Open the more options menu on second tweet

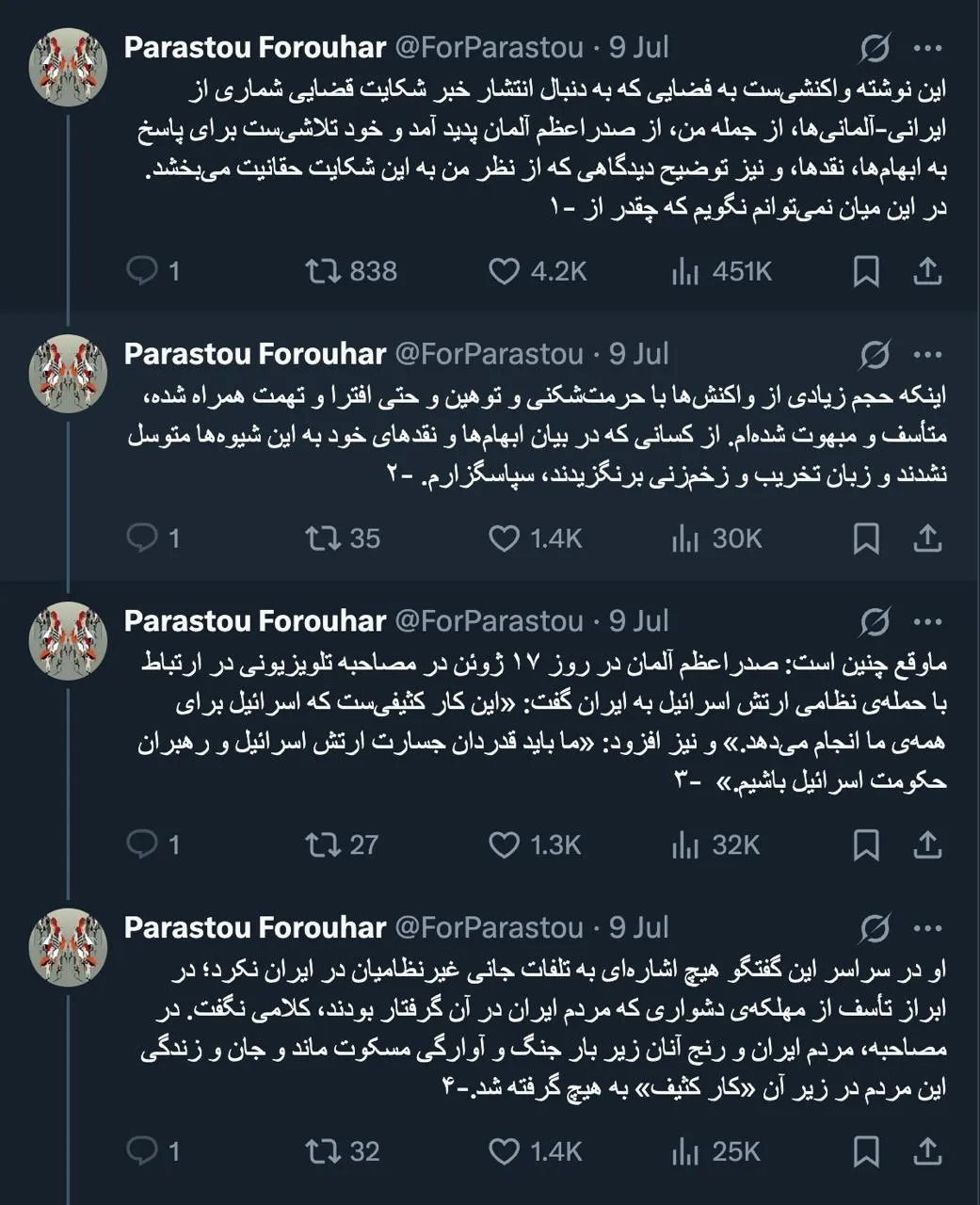pos(929,353)
